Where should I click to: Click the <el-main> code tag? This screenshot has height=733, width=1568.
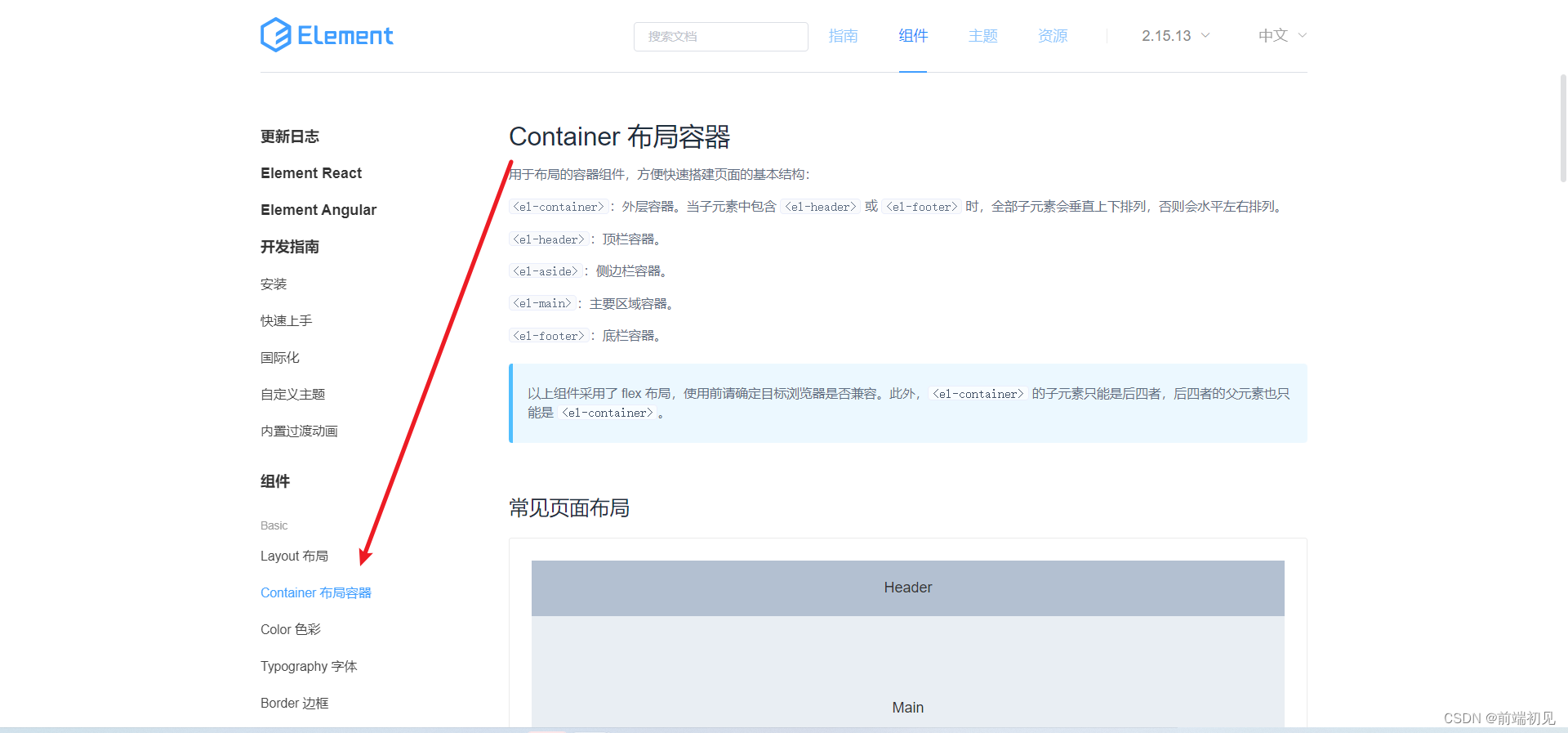[542, 303]
